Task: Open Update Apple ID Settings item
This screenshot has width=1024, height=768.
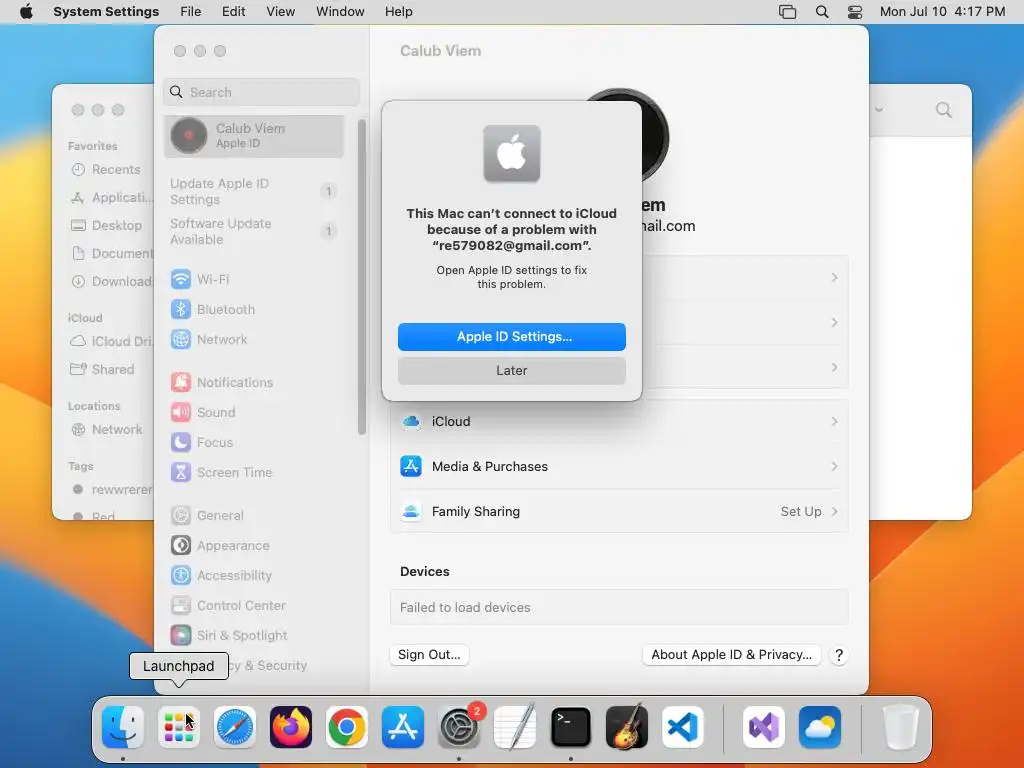Action: (254, 191)
